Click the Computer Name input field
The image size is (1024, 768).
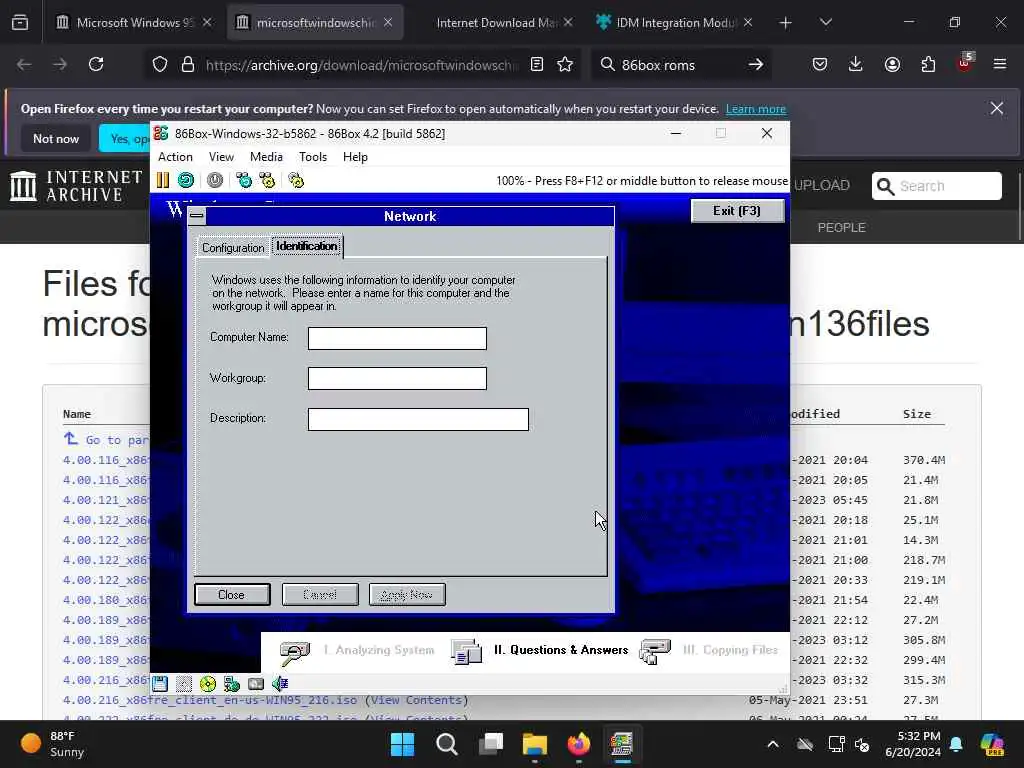[397, 338]
